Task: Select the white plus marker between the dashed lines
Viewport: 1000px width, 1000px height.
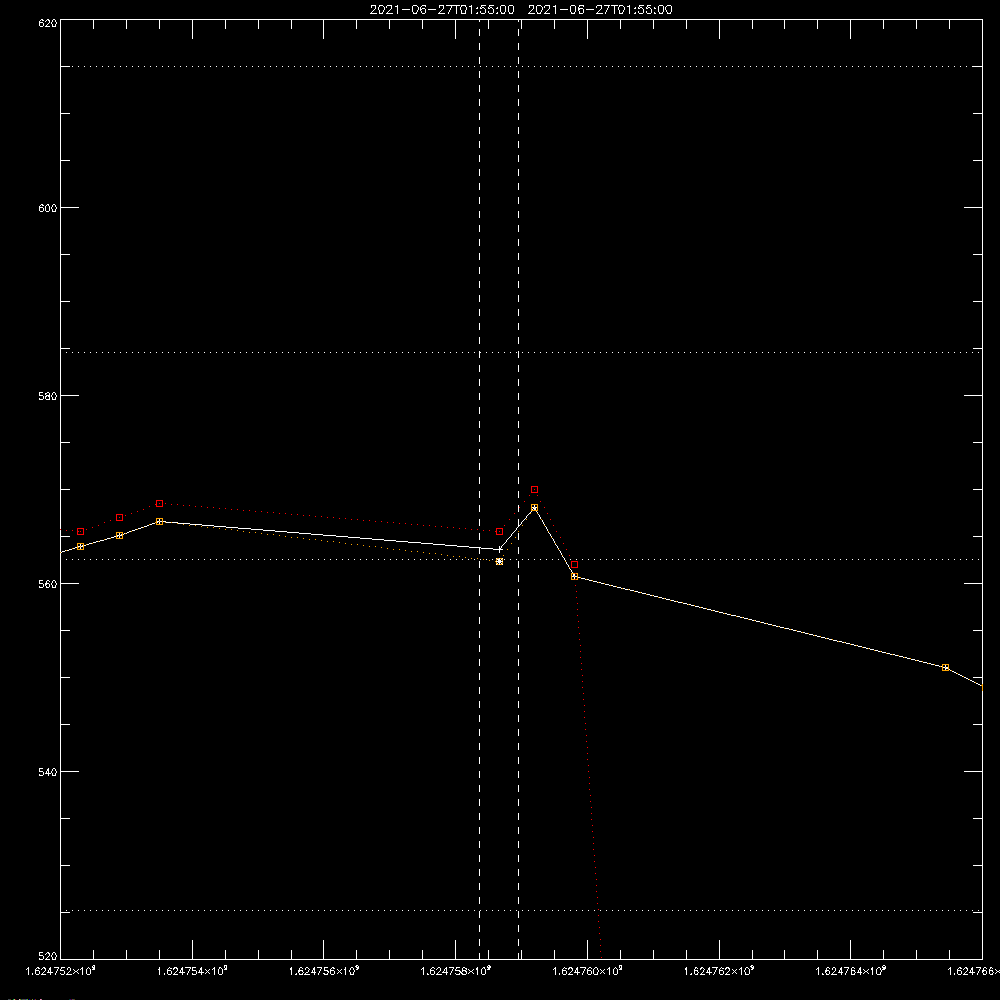Action: pyautogui.click(x=499, y=549)
